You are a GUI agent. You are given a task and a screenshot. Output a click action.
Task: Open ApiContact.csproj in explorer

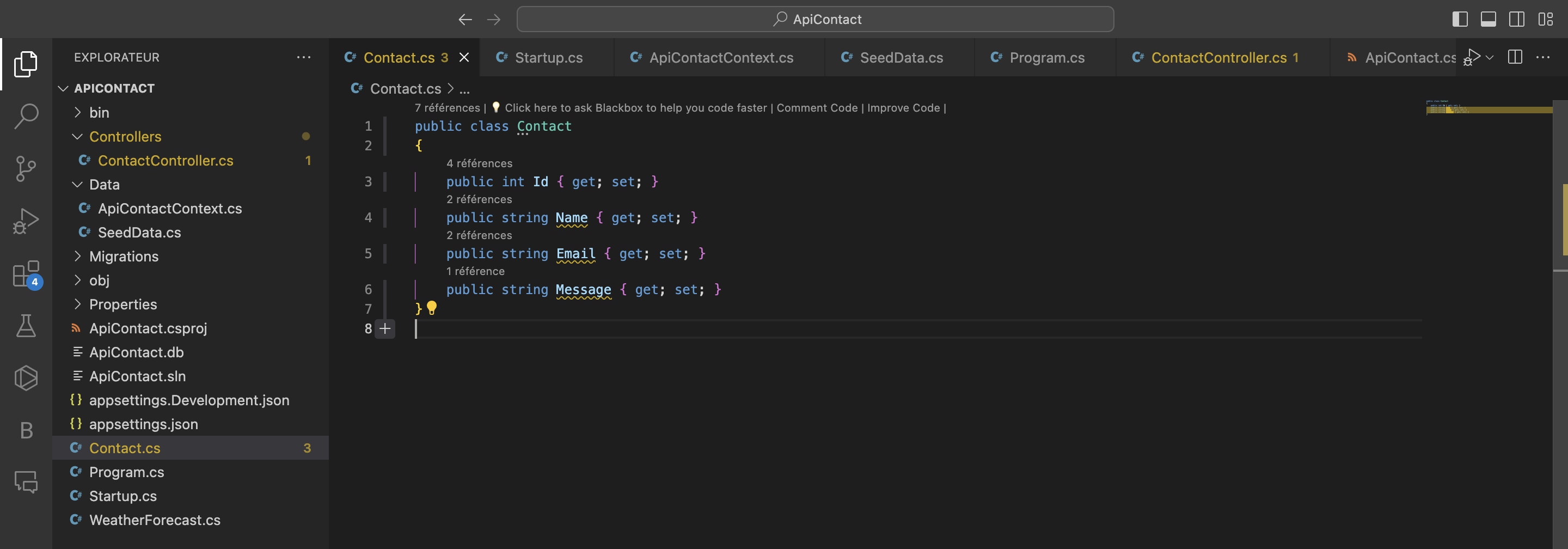[191, 328]
